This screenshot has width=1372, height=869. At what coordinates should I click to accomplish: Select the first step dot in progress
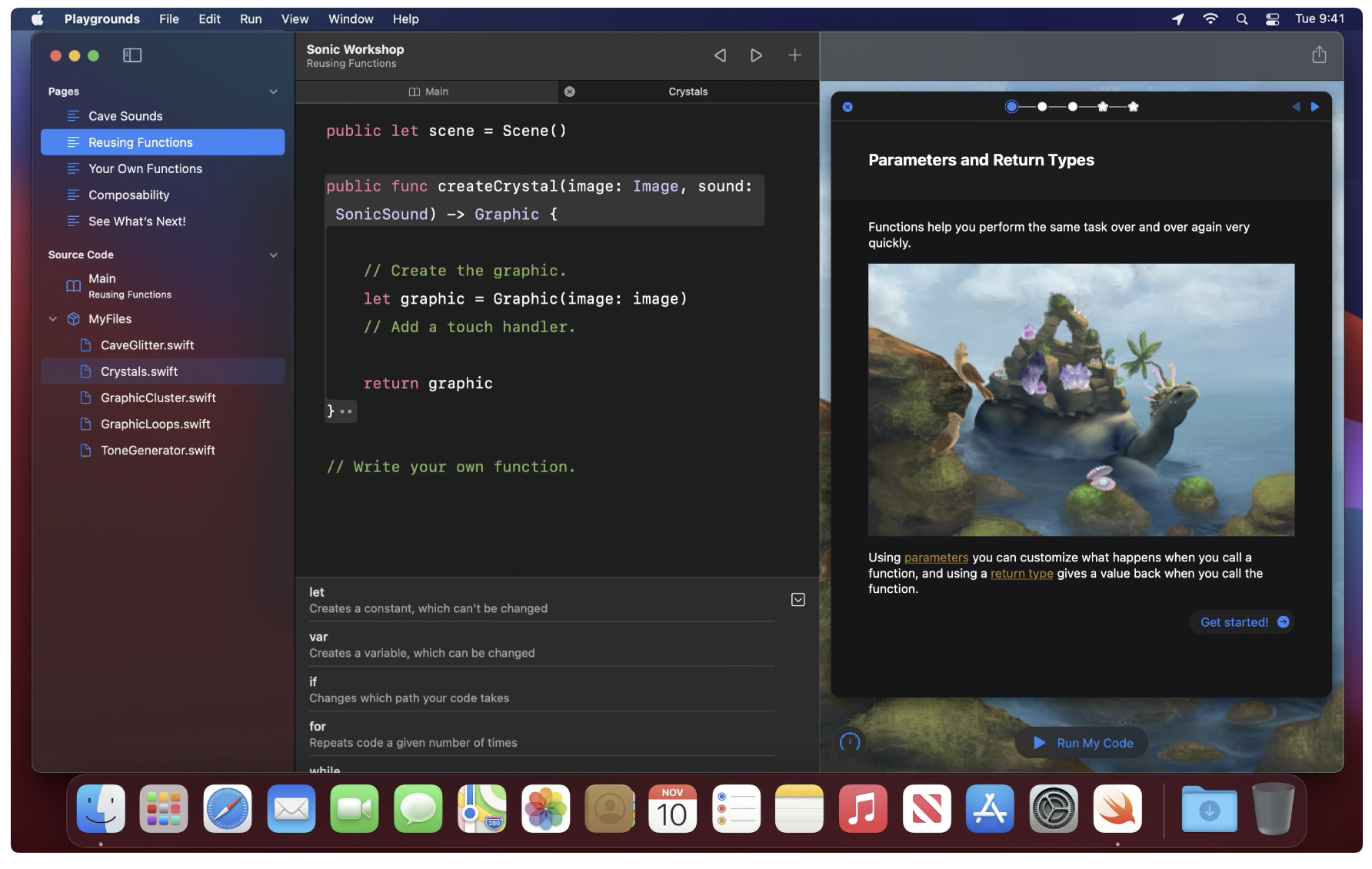[x=1011, y=107]
